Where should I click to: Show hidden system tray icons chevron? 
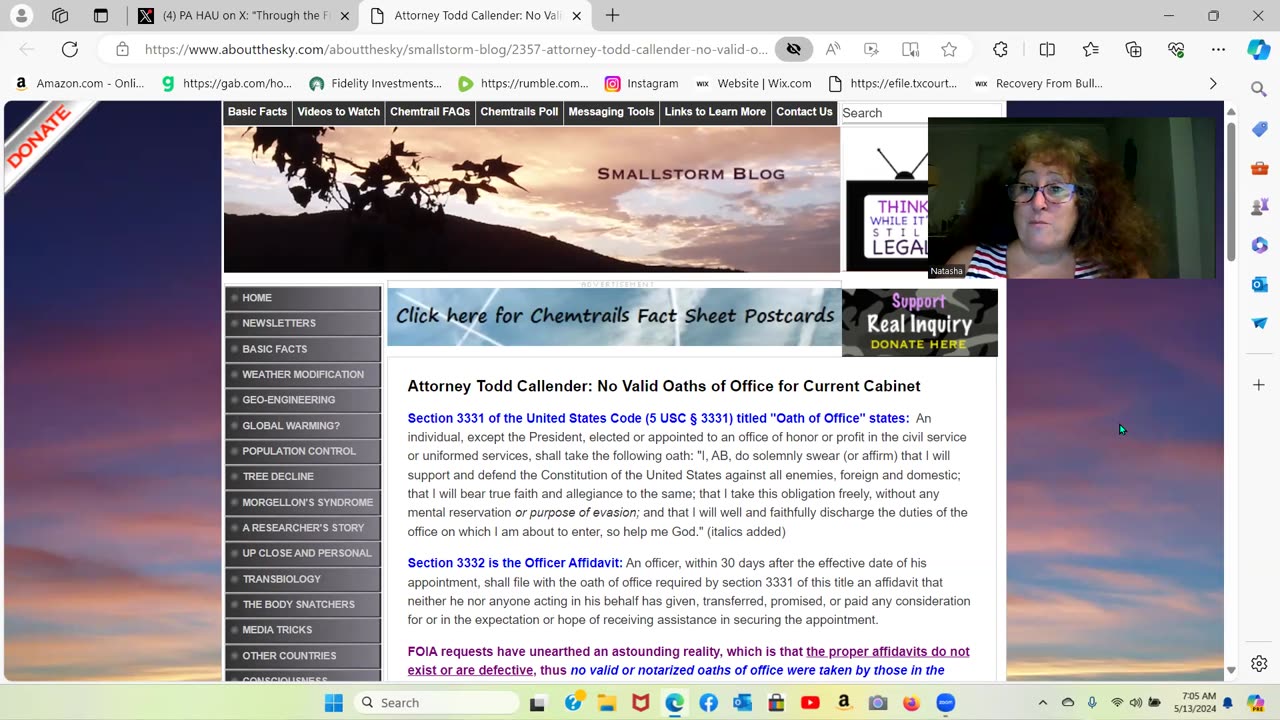pyautogui.click(x=1042, y=703)
